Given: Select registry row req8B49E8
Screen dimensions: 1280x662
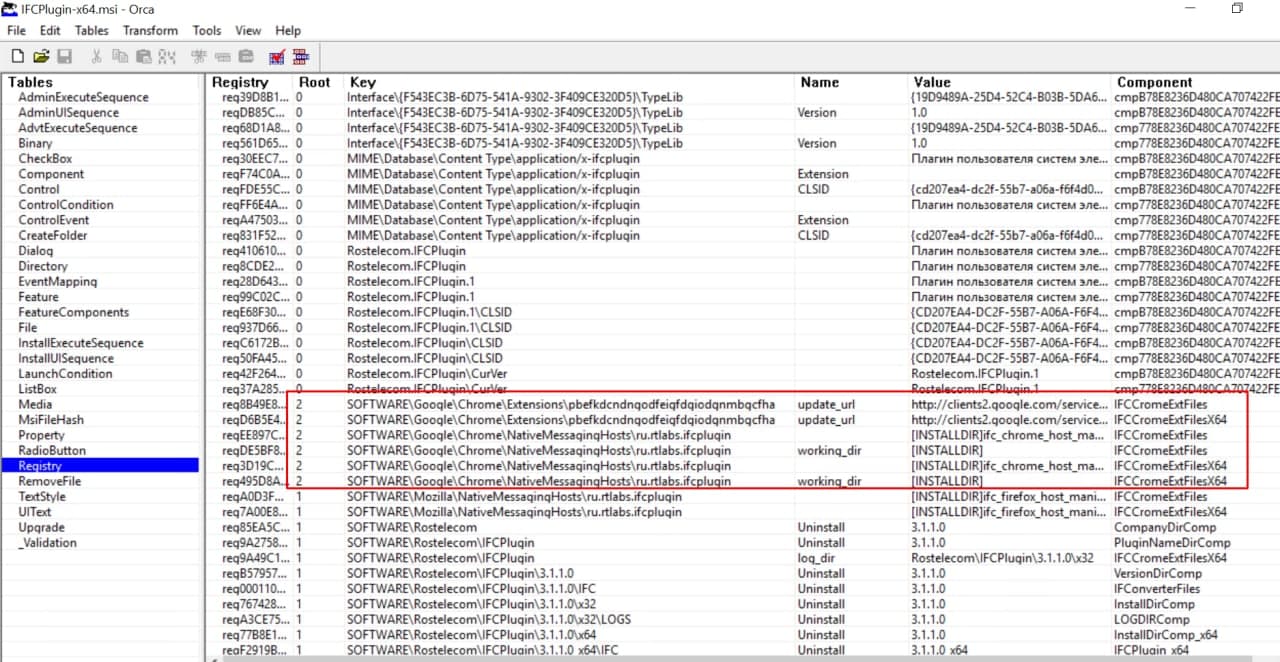Looking at the screenshot, I should click(x=255, y=405).
